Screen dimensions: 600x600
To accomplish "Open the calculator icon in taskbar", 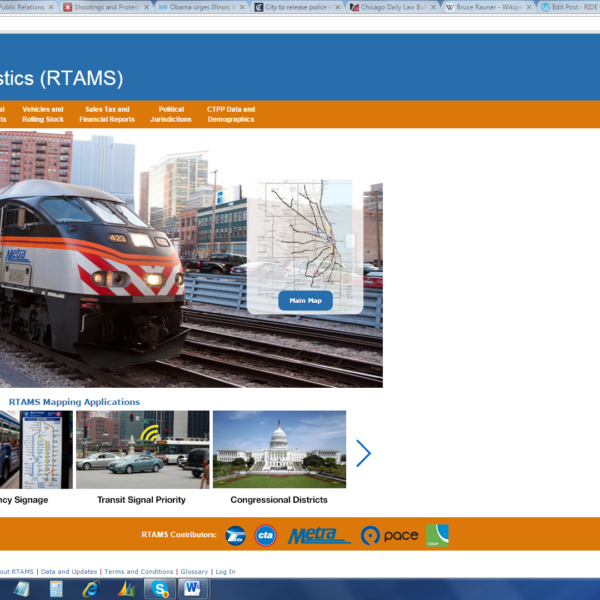I will (x=56, y=589).
